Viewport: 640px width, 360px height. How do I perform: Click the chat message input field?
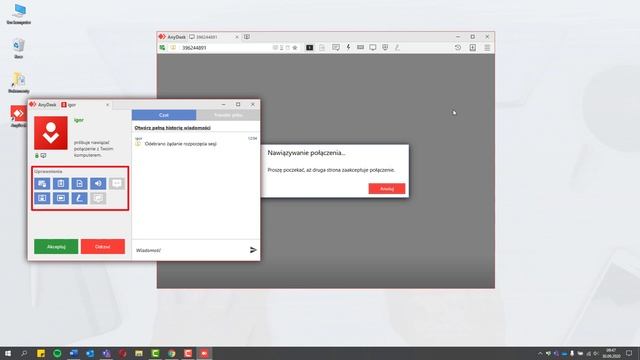[x=190, y=250]
